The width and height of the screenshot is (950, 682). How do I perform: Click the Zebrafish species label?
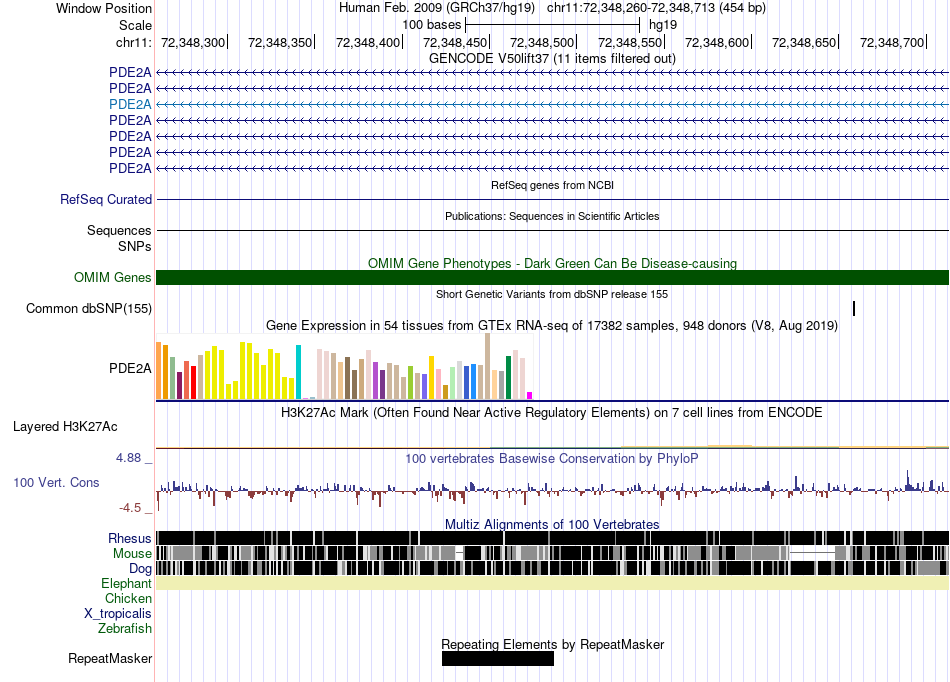click(x=125, y=628)
